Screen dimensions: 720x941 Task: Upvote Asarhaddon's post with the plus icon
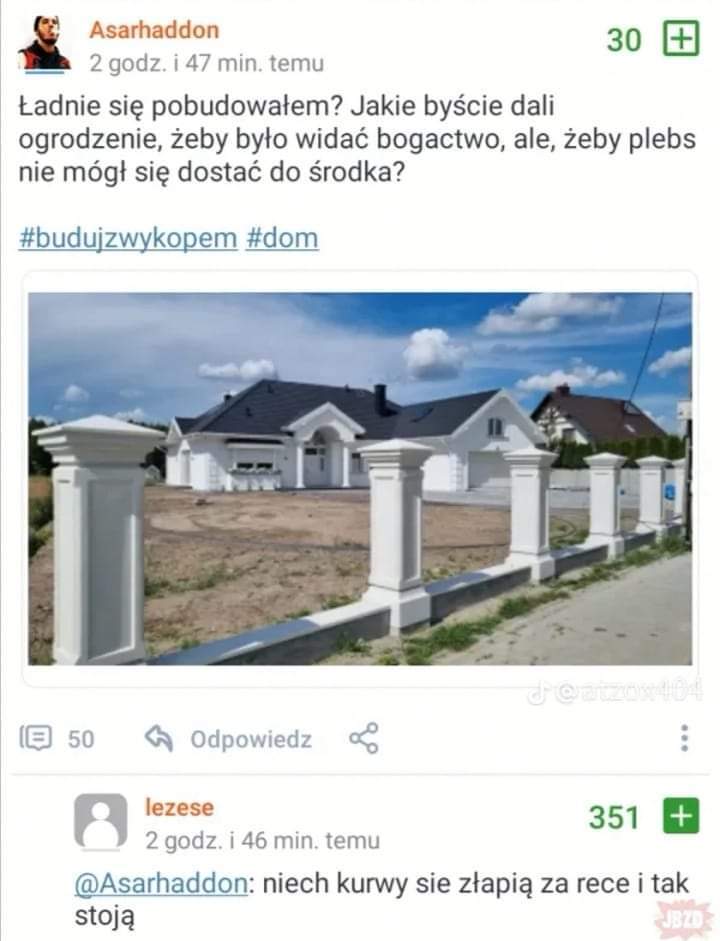tap(680, 38)
